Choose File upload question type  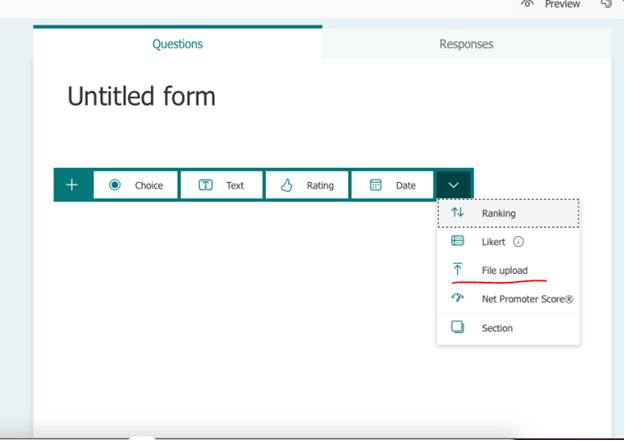[508, 270]
